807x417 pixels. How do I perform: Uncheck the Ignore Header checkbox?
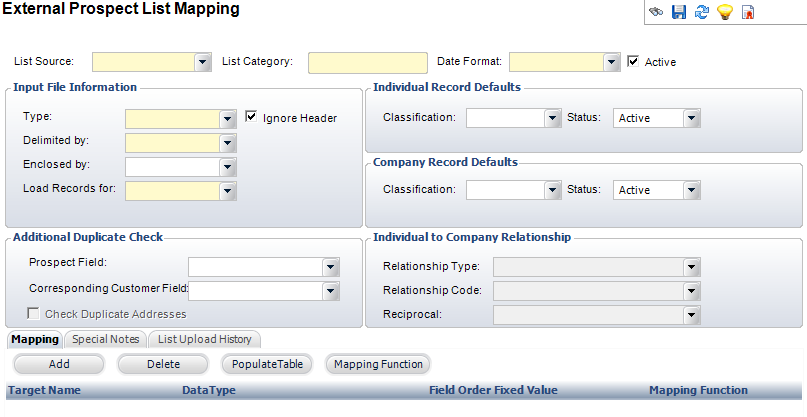251,117
